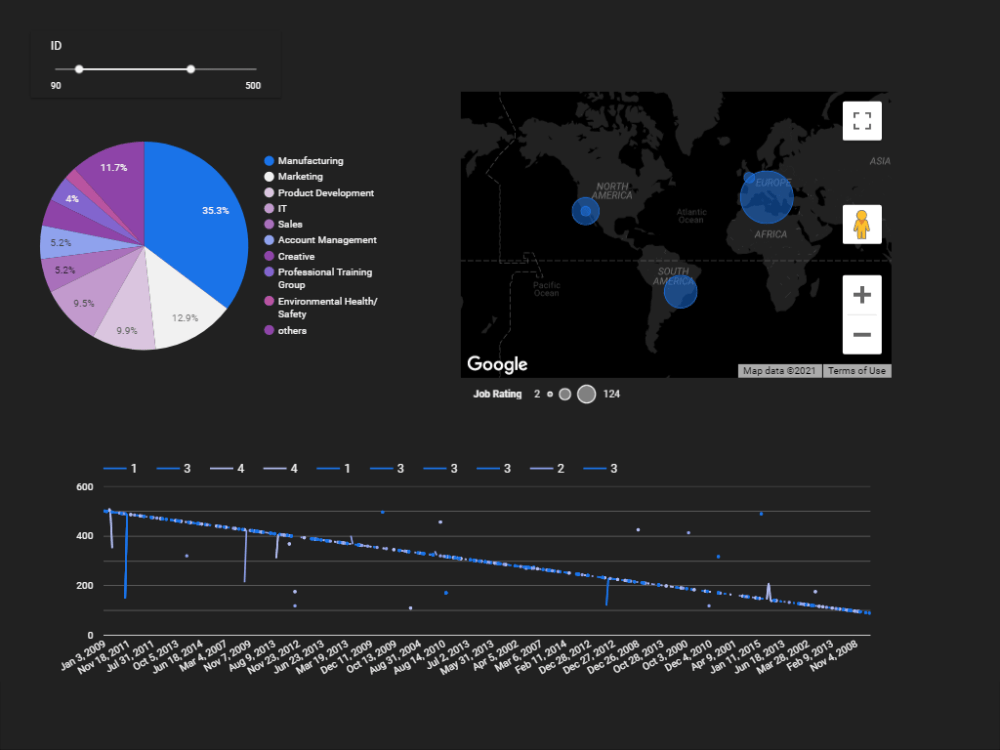The height and width of the screenshot is (750, 1000).
Task: Click the left handle of the ID slider
Action: coord(80,69)
